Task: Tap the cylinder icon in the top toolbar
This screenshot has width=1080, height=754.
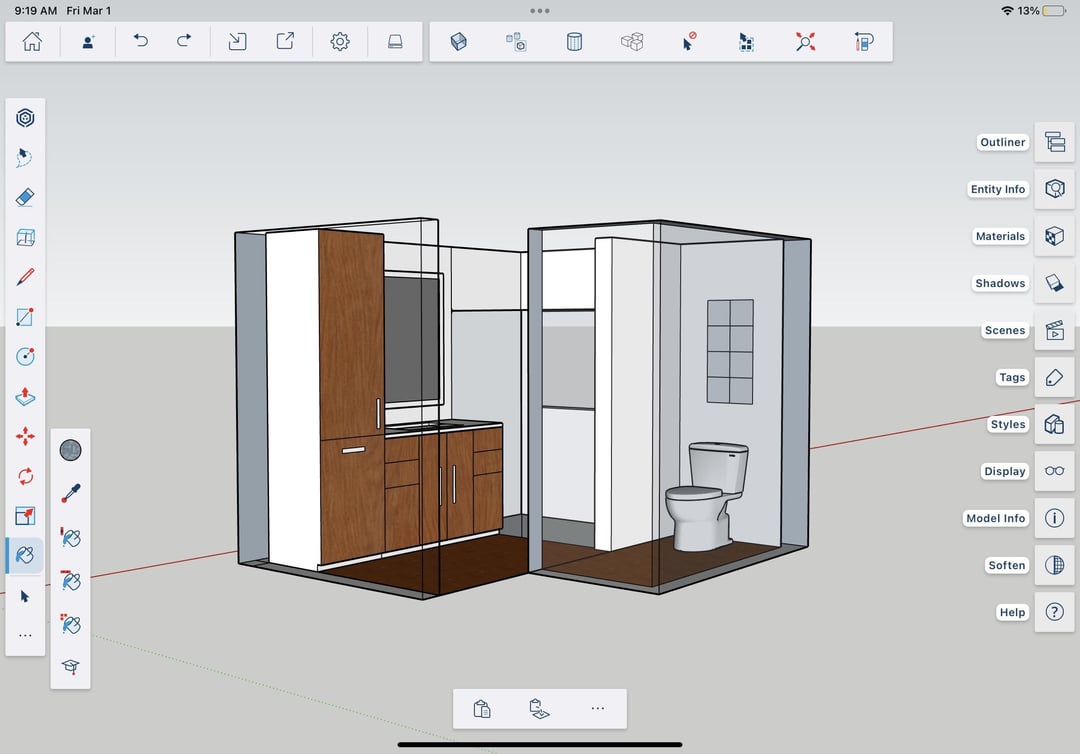Action: pos(574,41)
